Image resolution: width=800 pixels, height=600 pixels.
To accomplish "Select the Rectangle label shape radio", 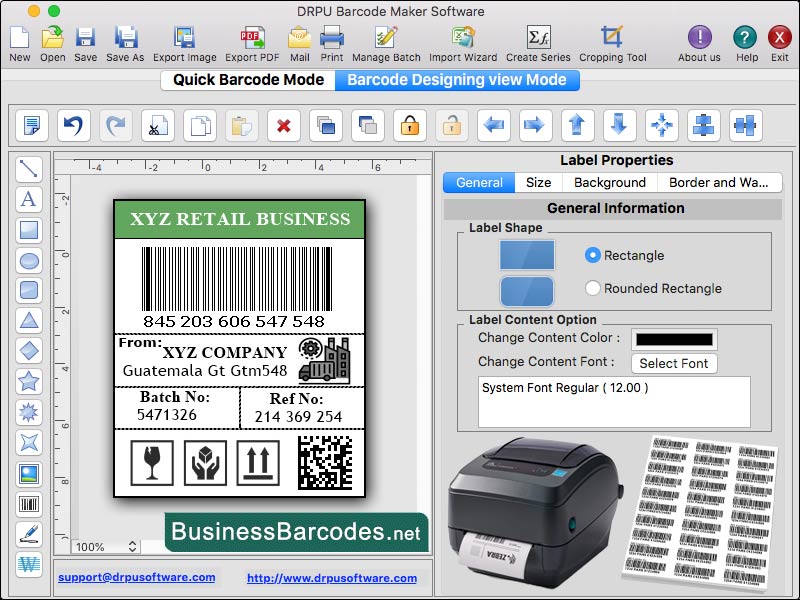I will point(592,255).
